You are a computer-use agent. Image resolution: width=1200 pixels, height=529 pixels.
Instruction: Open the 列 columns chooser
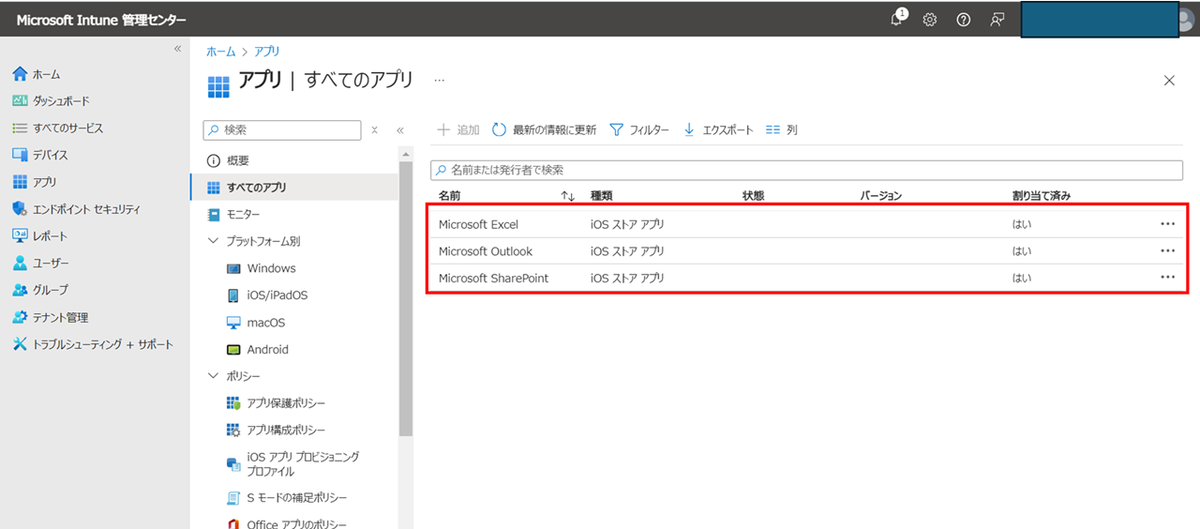click(781, 130)
